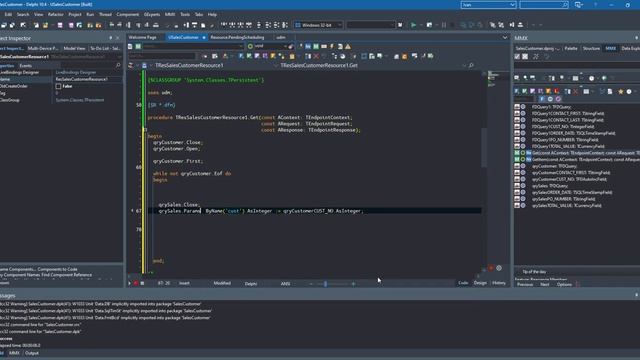Open the History view at editor bottom

pyautogui.click(x=499, y=283)
